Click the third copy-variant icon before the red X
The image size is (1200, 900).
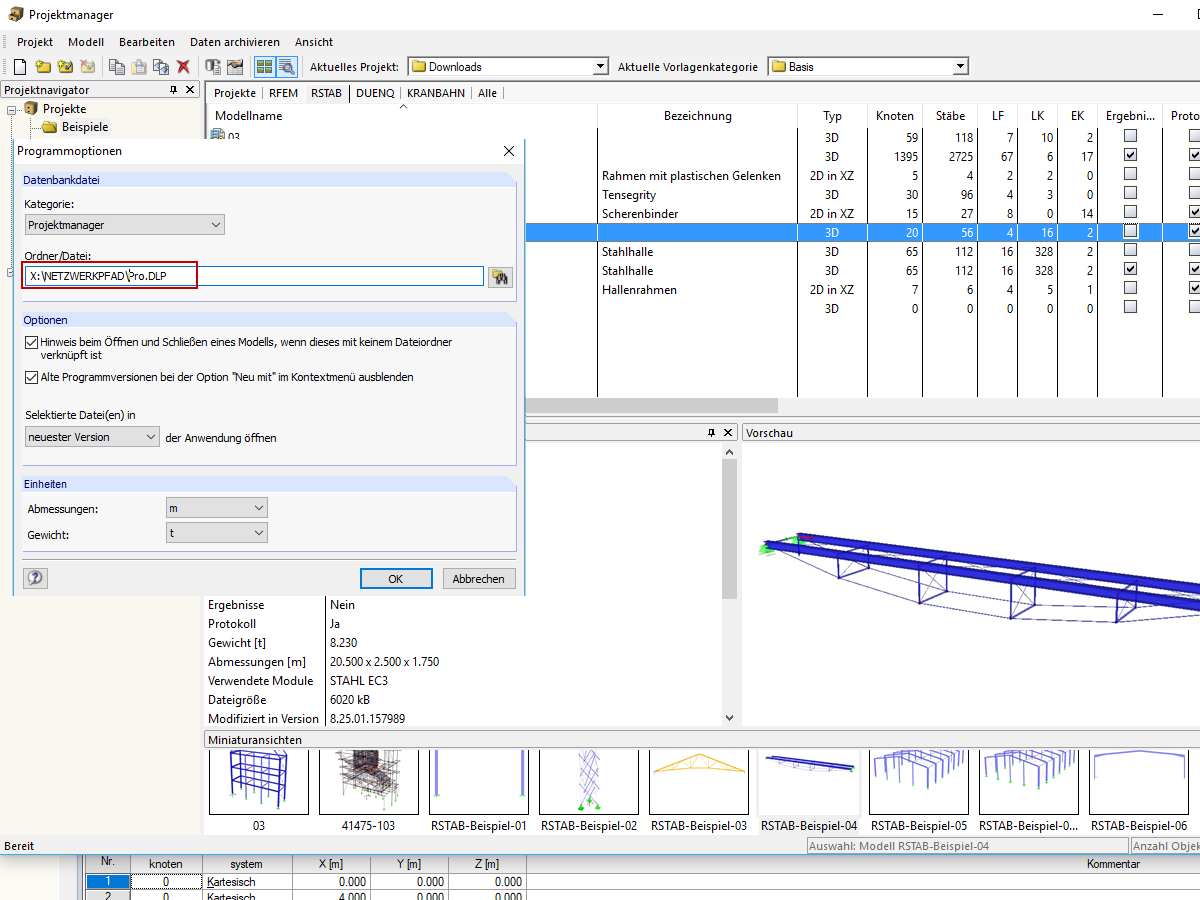pos(161,67)
